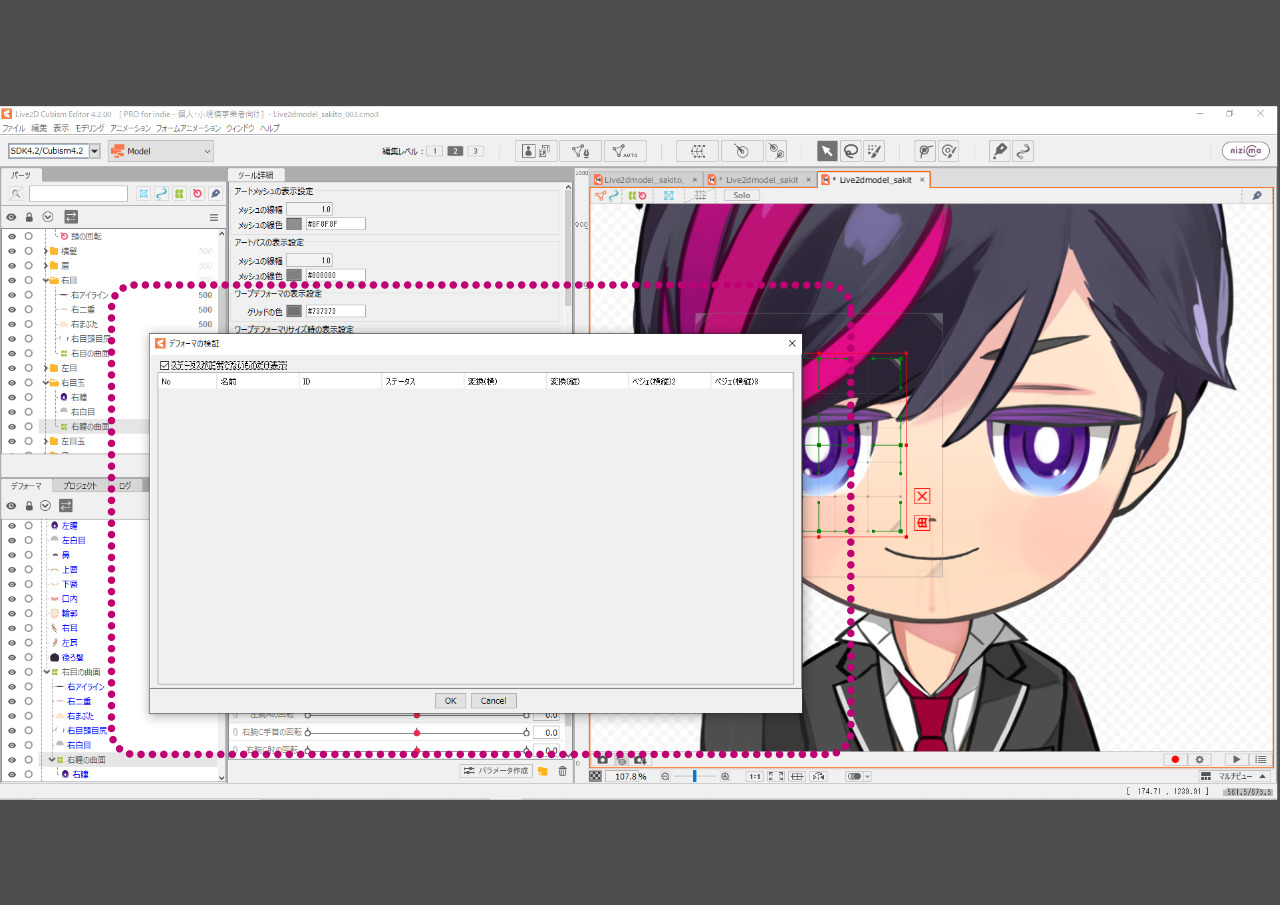
Task: Click the parts panel search icon
Action: [16, 194]
